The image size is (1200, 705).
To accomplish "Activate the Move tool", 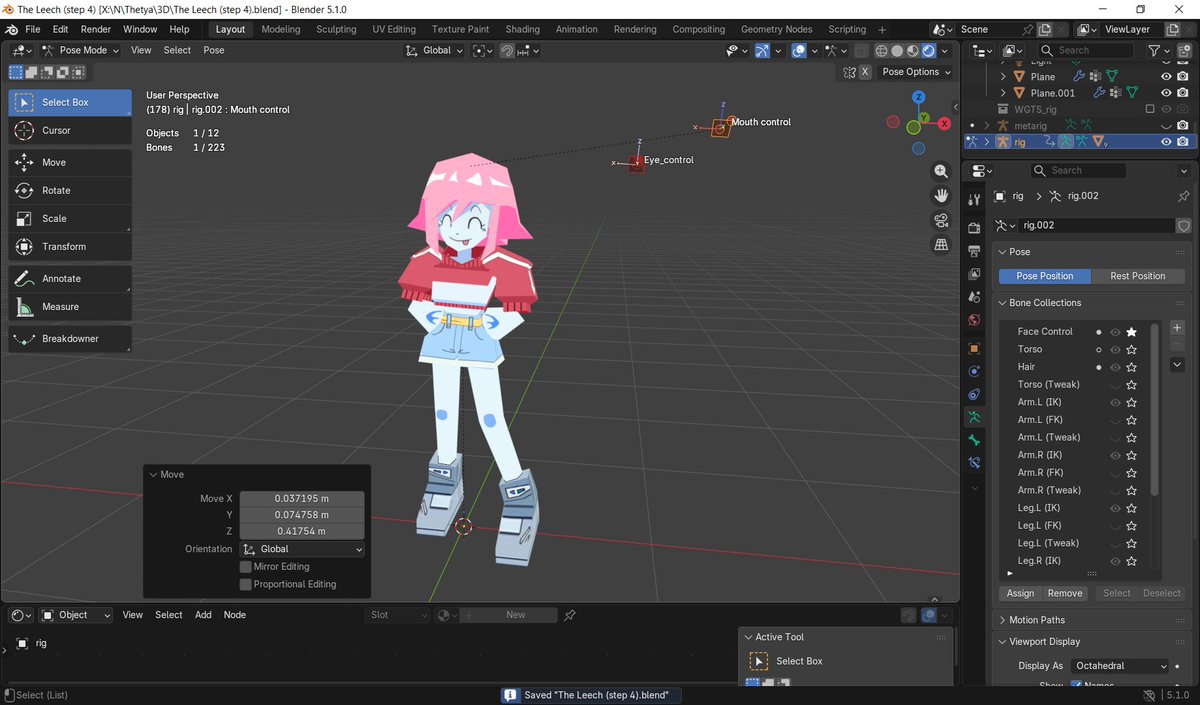I will pyautogui.click(x=70, y=162).
